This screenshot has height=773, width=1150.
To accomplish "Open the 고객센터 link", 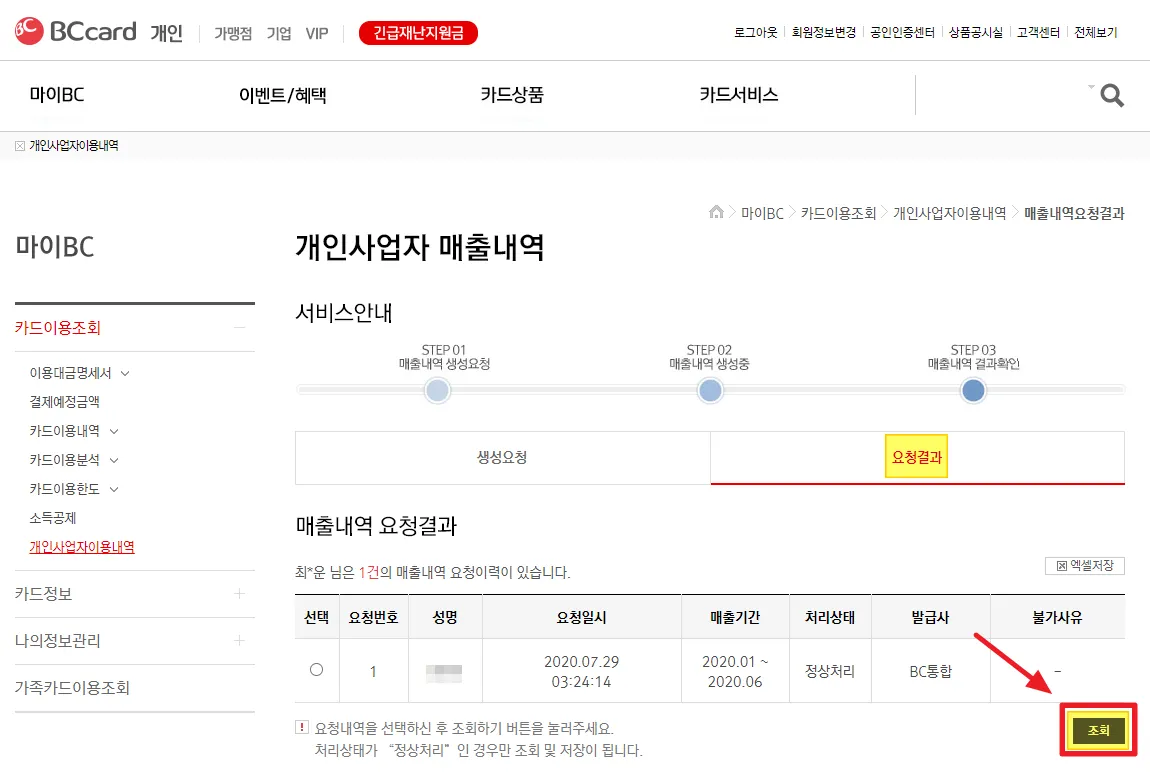I will [x=1038, y=32].
